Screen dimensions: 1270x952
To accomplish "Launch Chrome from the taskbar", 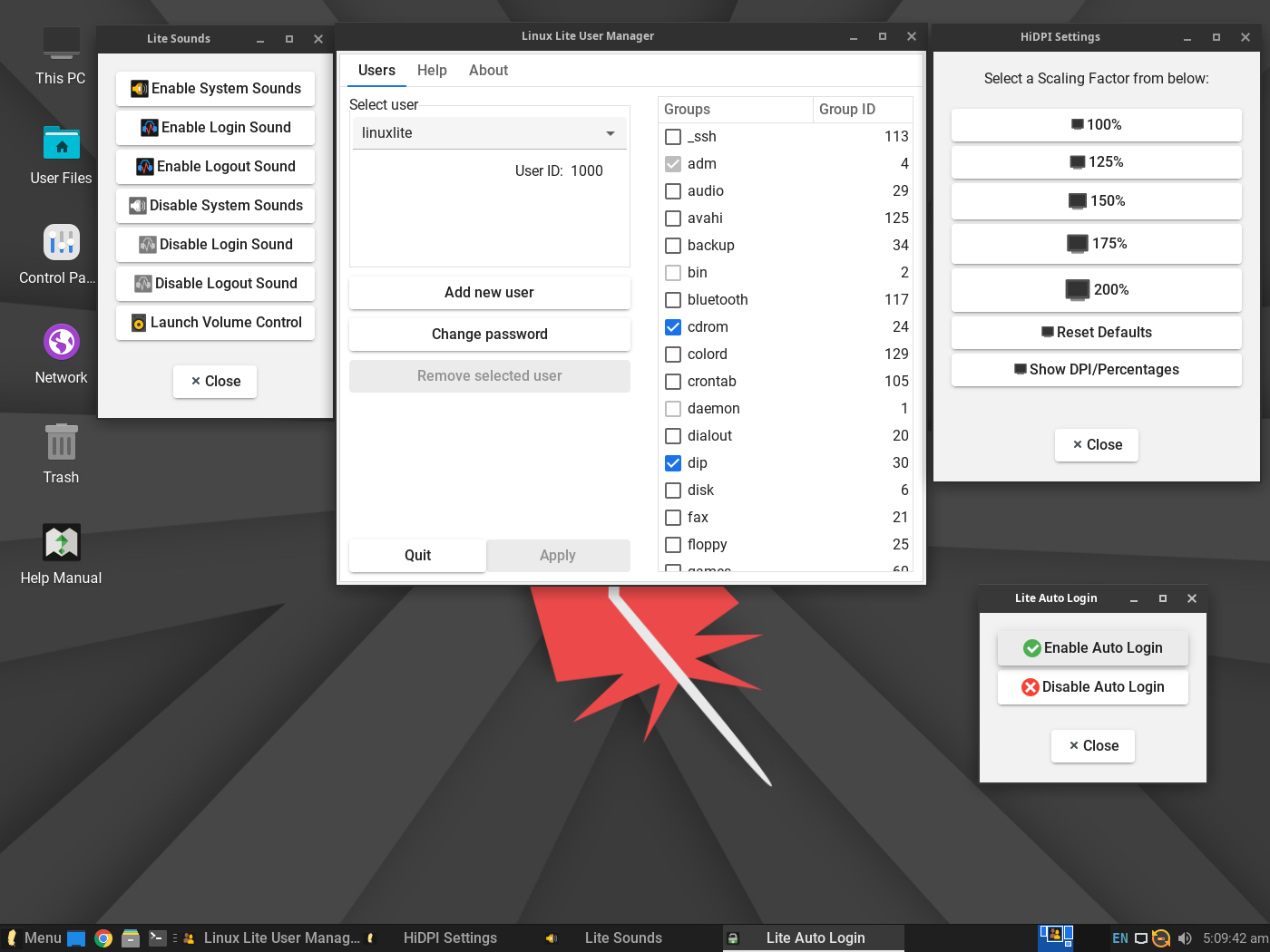I will (x=103, y=938).
